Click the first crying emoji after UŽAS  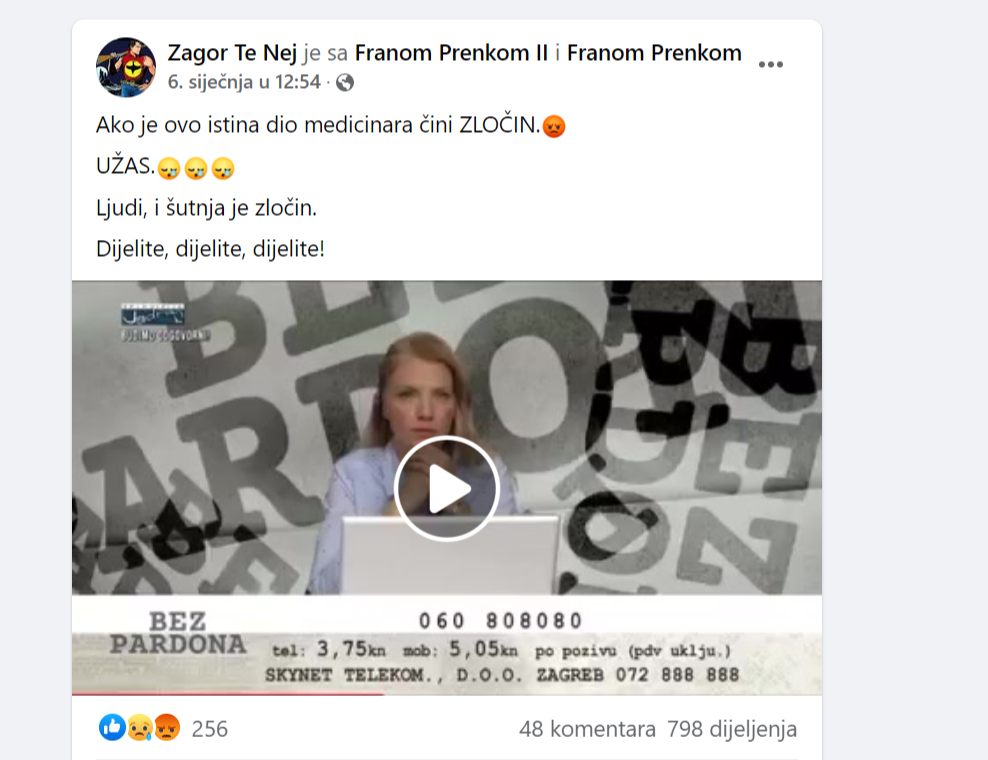click(x=169, y=168)
